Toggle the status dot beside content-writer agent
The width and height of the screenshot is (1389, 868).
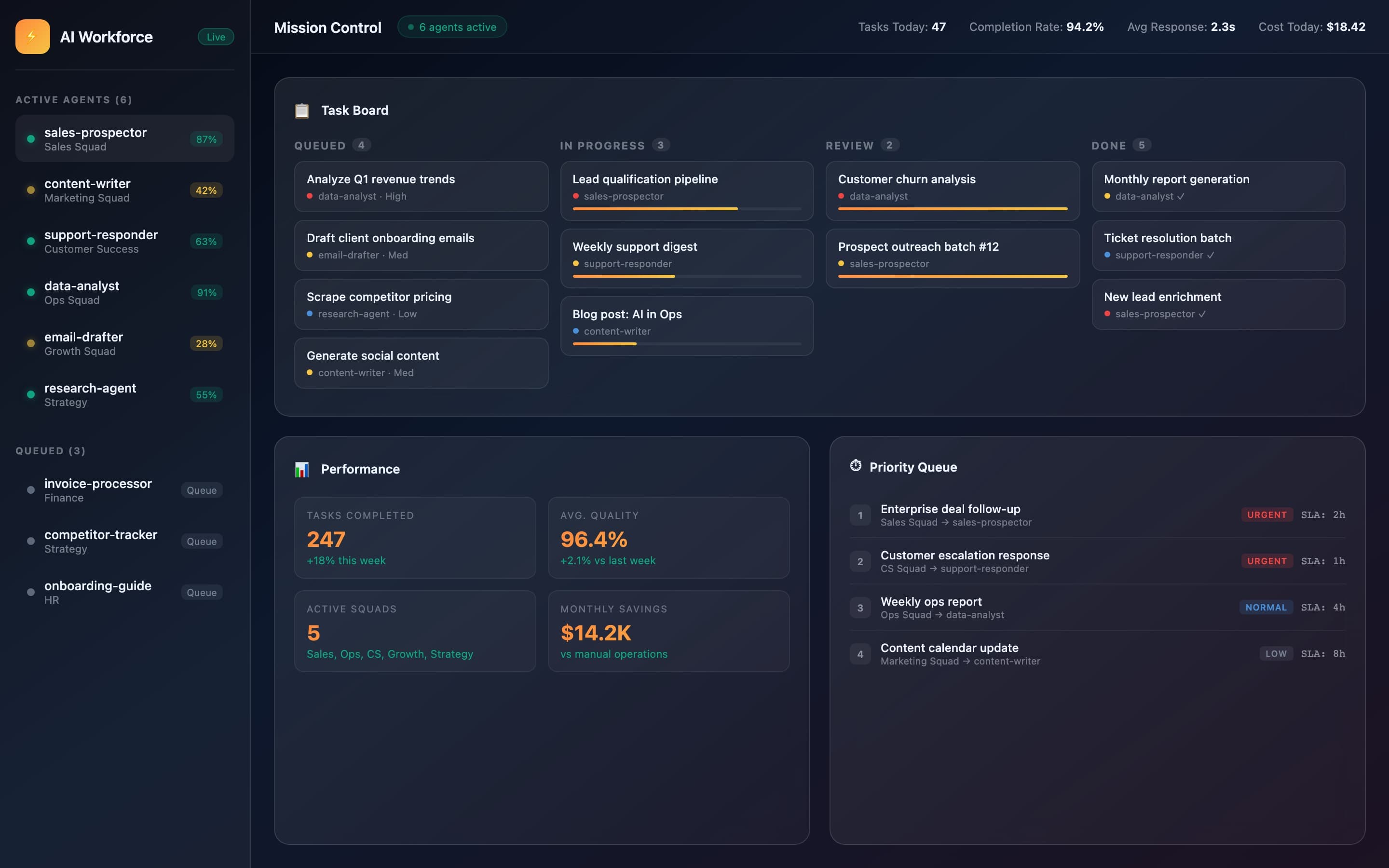click(30, 190)
